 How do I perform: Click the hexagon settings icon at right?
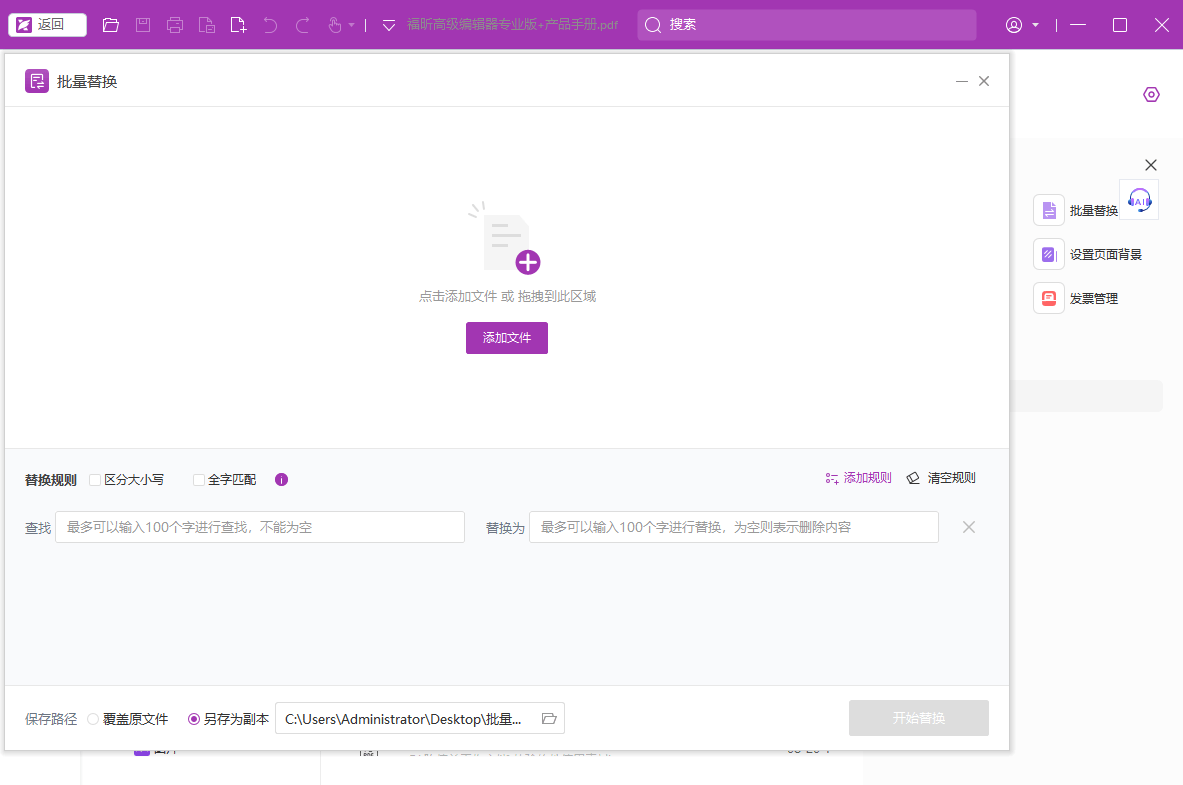[1151, 94]
